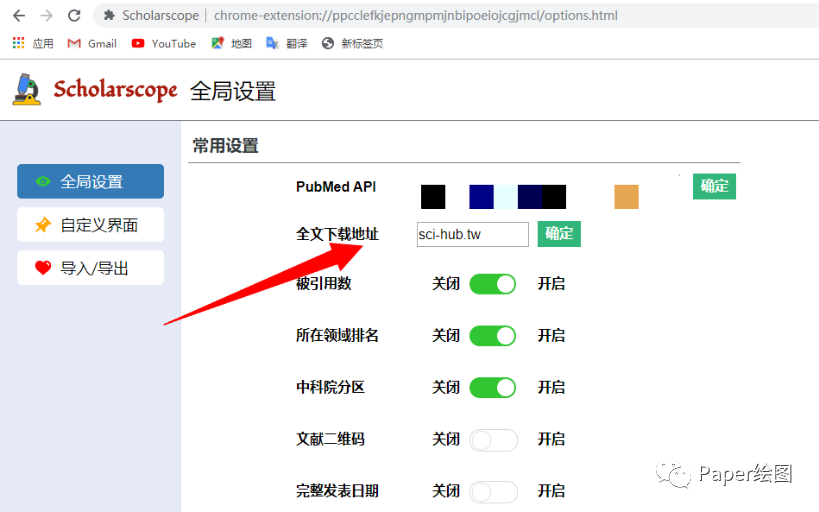Click 开启 label next to 被引用数
The width and height of the screenshot is (819, 512).
pos(552,284)
